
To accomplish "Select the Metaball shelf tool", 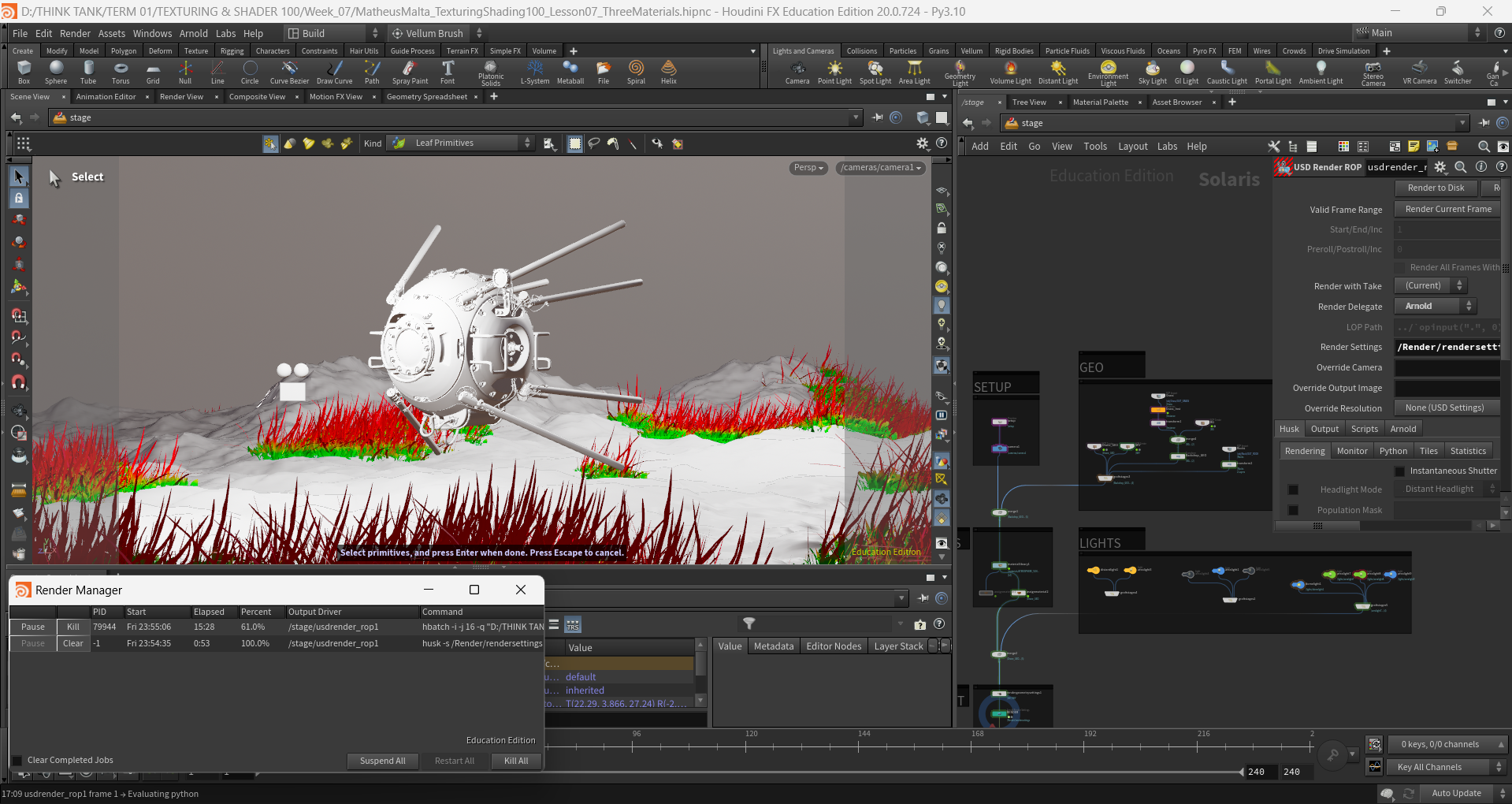I will (x=570, y=72).
